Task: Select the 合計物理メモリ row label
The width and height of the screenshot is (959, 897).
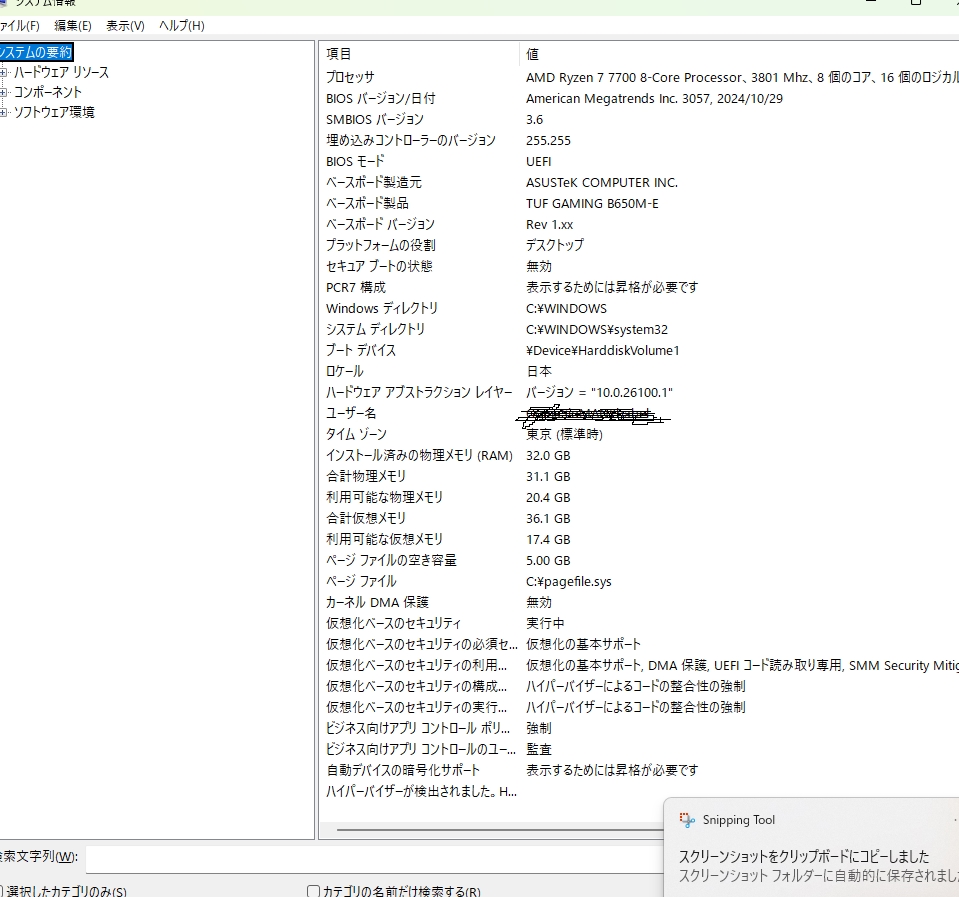Action: [366, 476]
